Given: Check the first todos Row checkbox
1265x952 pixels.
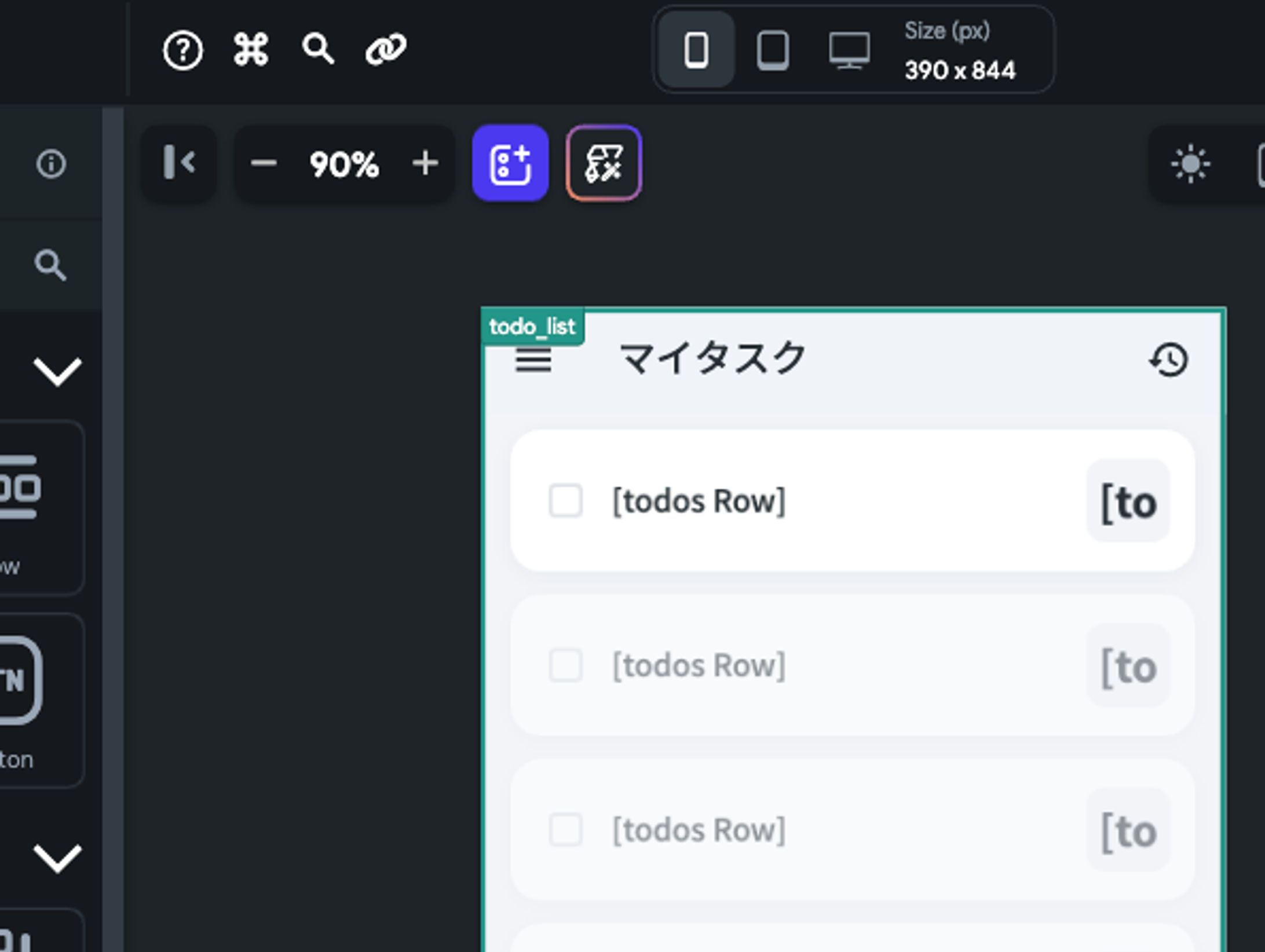Looking at the screenshot, I should point(565,500).
